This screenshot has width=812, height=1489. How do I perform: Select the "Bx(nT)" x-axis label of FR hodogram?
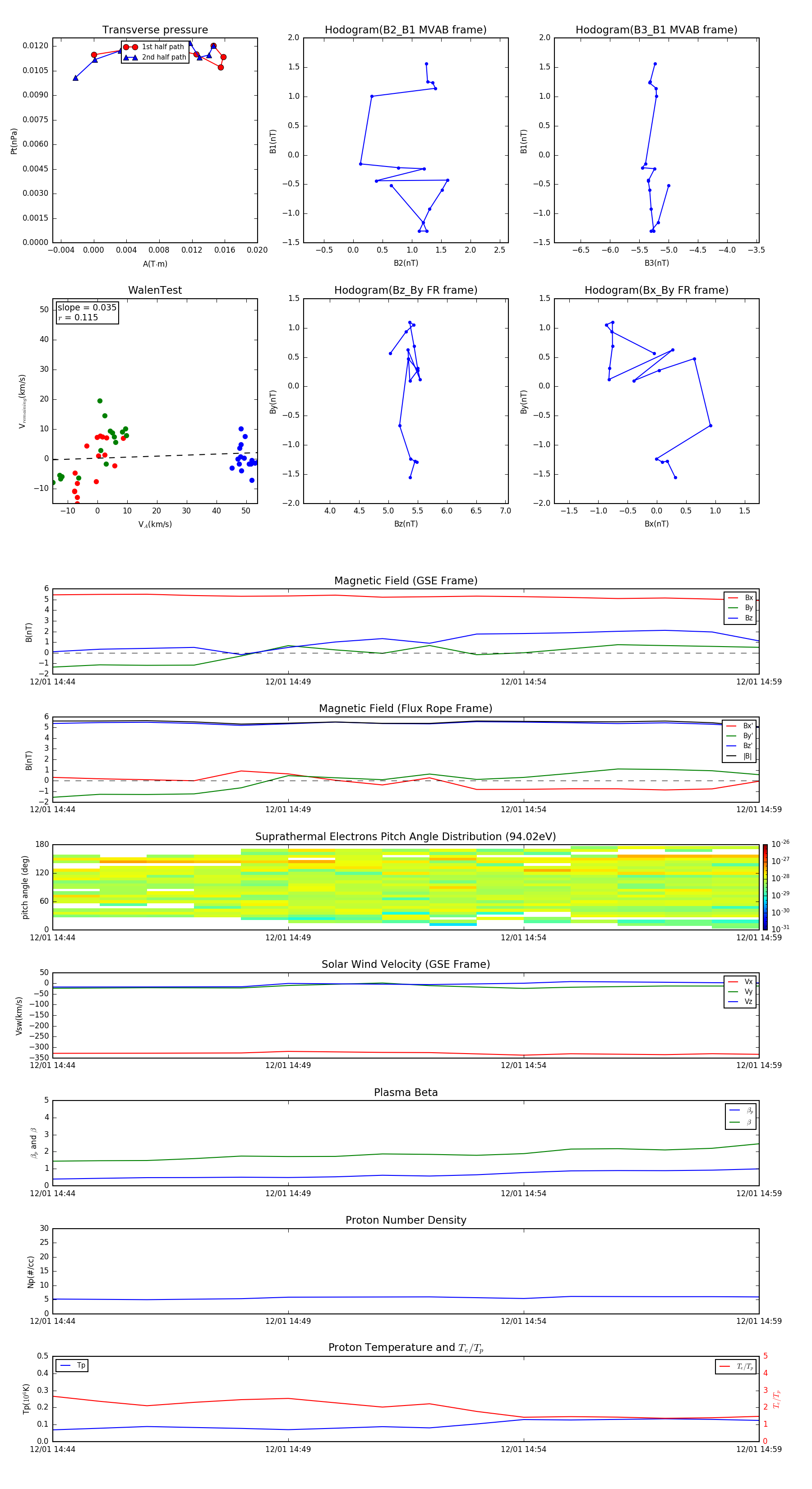(x=656, y=524)
